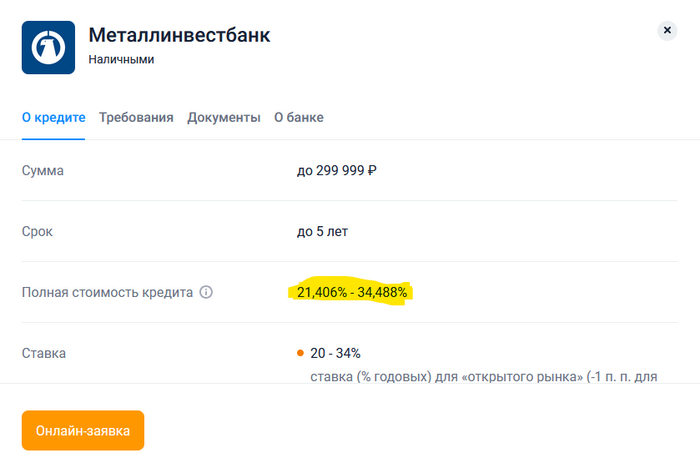Click the Ставка row label
Image resolution: width=700 pixels, height=463 pixels.
45,353
